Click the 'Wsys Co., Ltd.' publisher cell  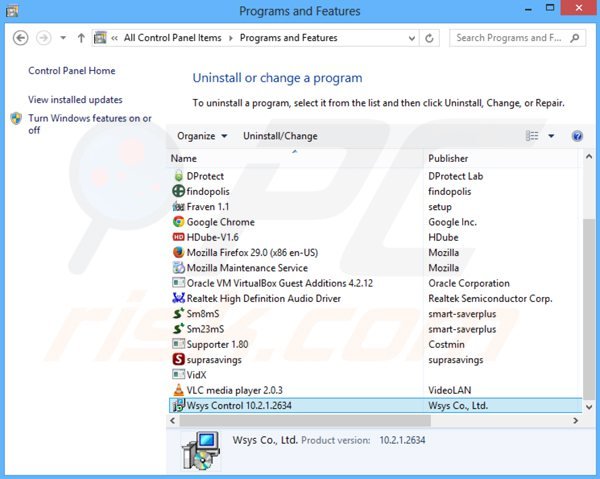pos(458,406)
